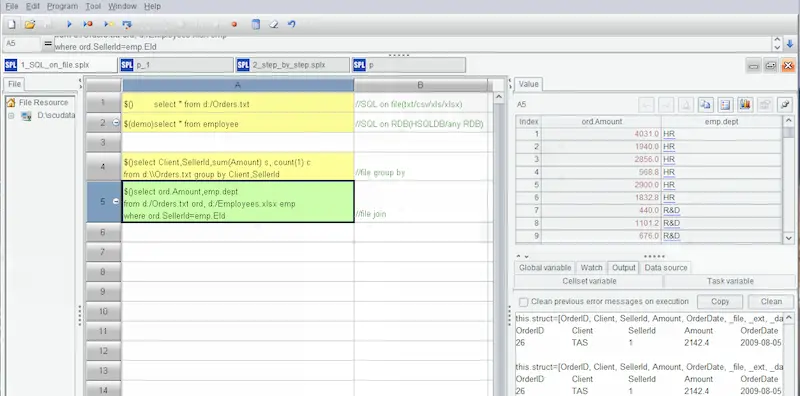Viewport: 800px width, 396px height.
Task: Collapse row 2 using its minus toggle
Action: 116,122
